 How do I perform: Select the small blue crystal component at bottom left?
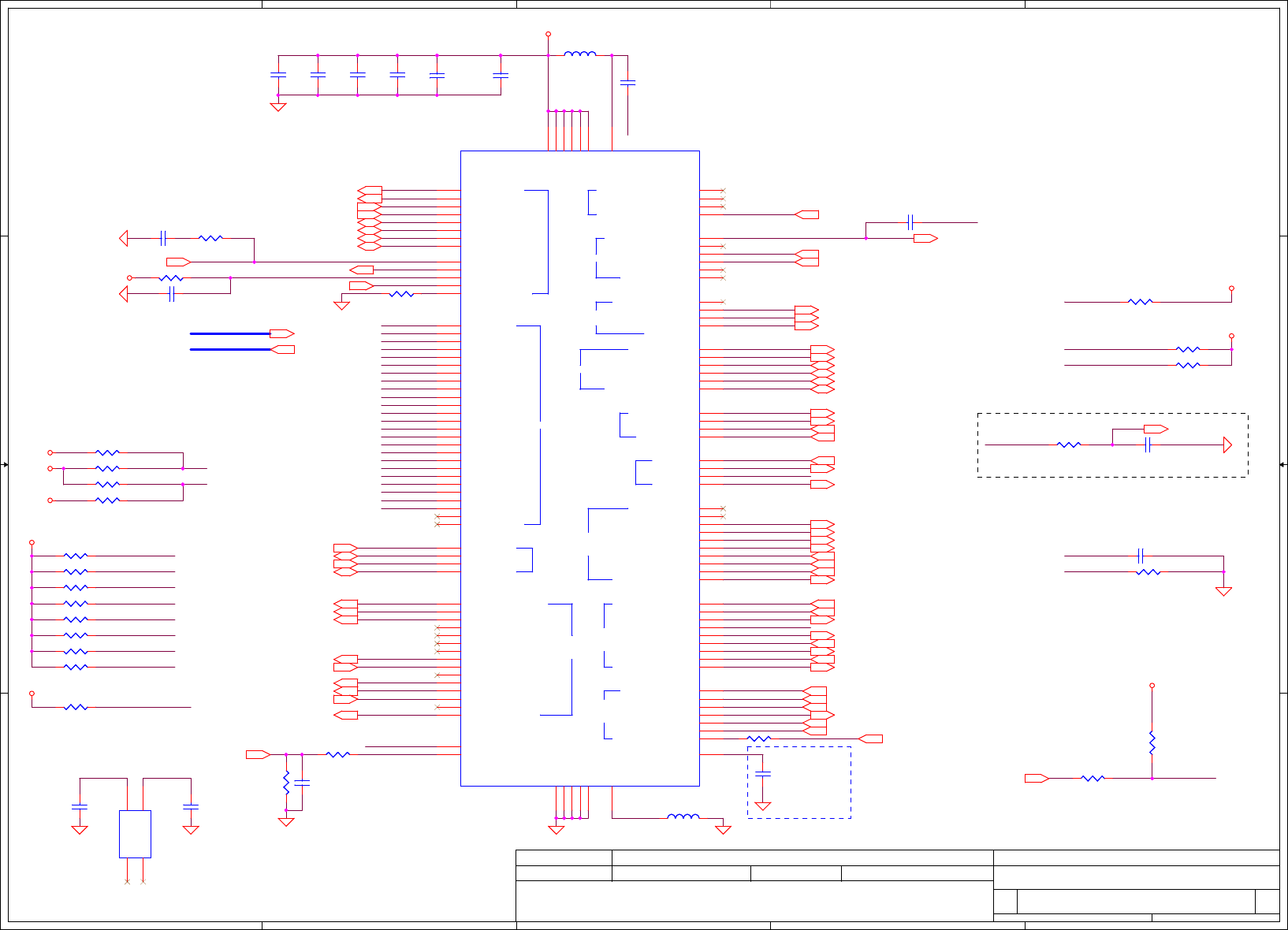pos(135,834)
